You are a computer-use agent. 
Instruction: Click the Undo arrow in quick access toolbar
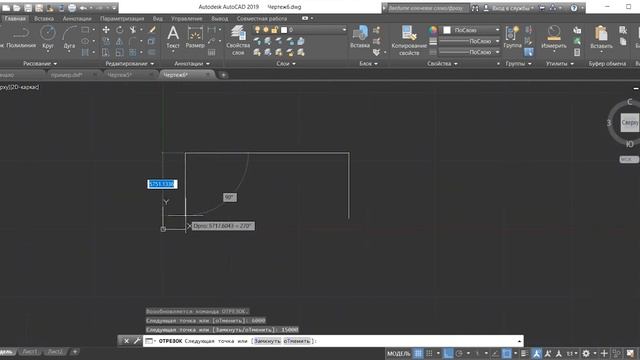coord(83,8)
